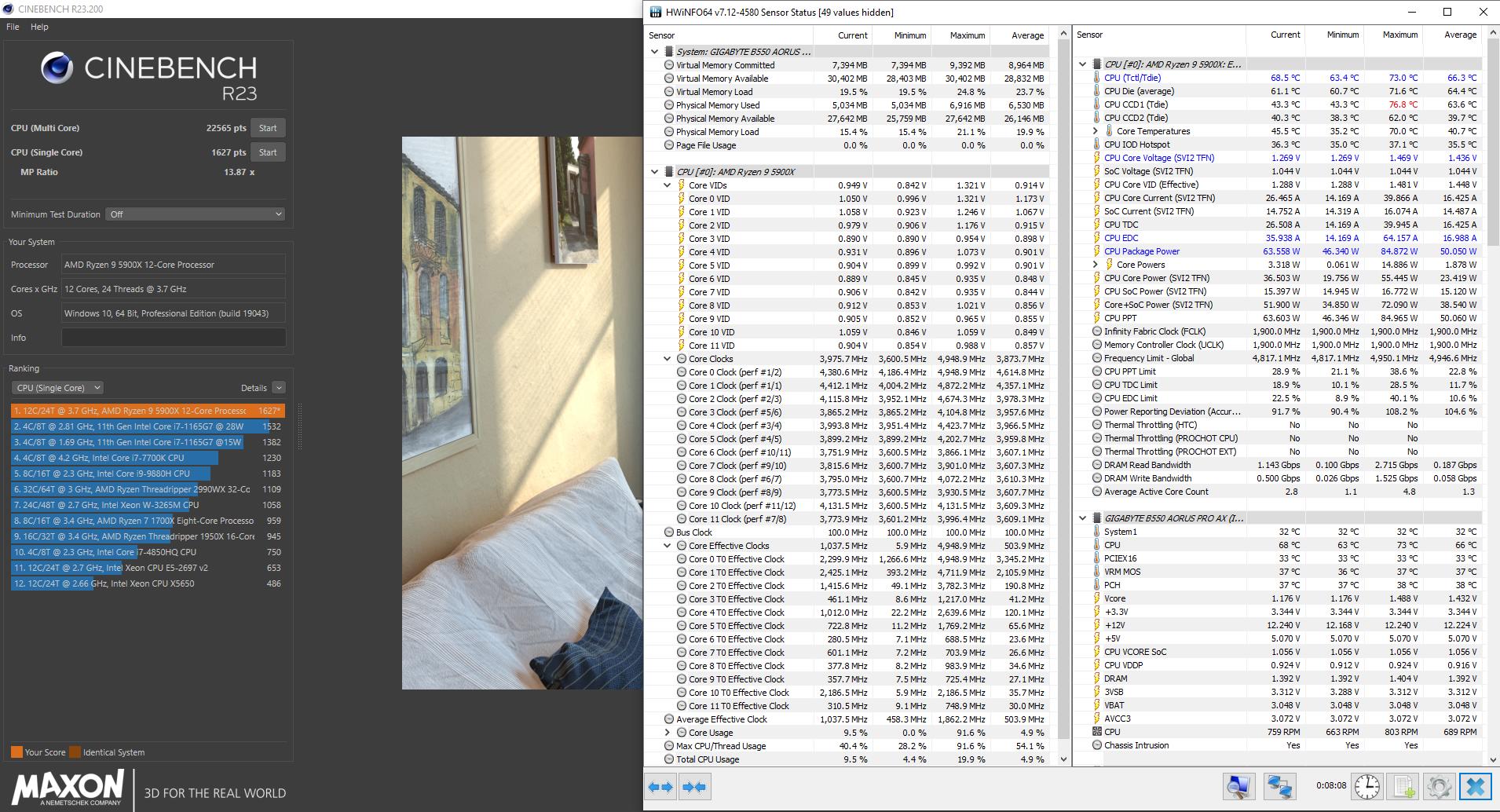This screenshot has height=812, width=1500.
Task: Collapse the System: GIGABYTE B550 AORUS sensor group
Action: pos(654,52)
